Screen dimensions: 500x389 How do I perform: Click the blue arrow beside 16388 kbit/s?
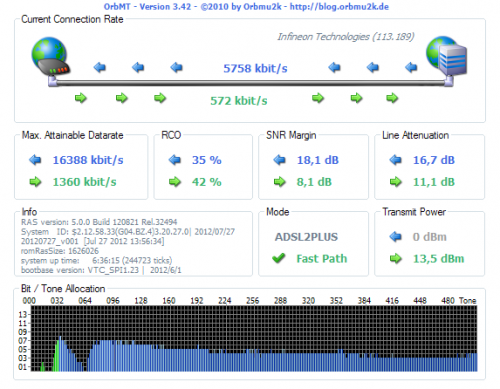[35, 160]
